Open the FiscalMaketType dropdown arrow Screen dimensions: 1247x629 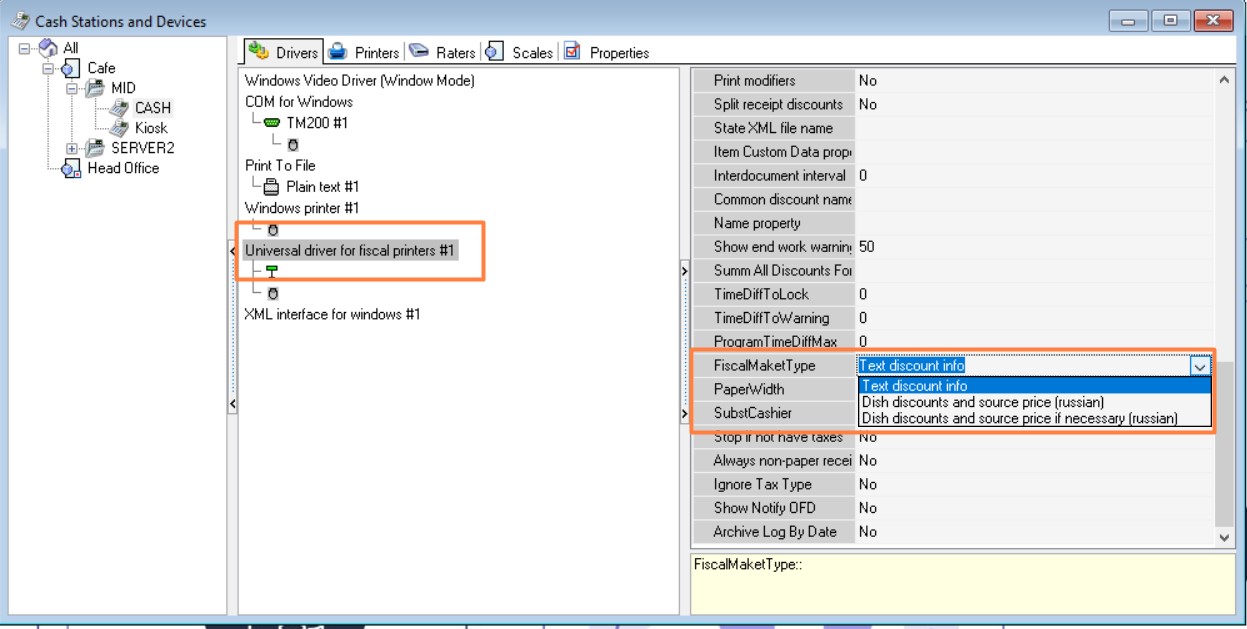pyautogui.click(x=1200, y=366)
